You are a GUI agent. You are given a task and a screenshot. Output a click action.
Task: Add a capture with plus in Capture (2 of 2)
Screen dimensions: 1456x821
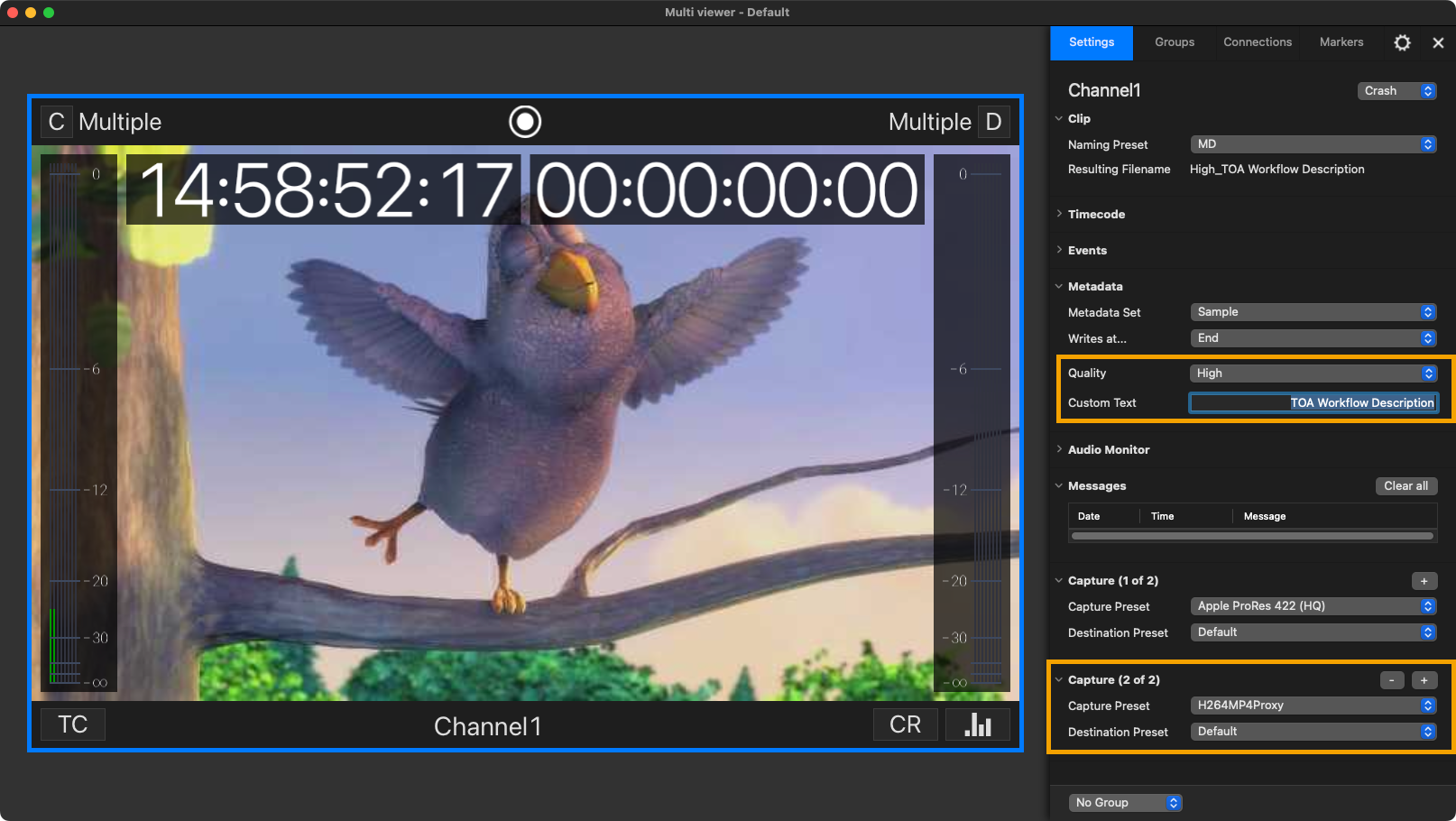1424,680
